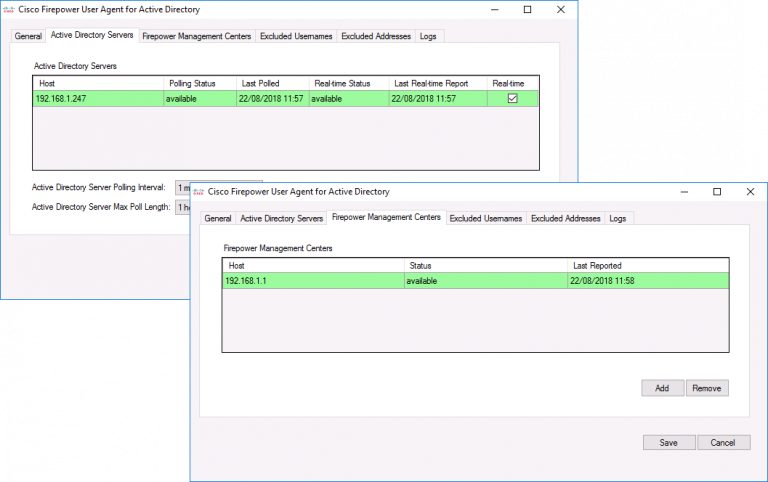The width and height of the screenshot is (768, 482).
Task: Click the Remove button
Action: pyautogui.click(x=707, y=388)
